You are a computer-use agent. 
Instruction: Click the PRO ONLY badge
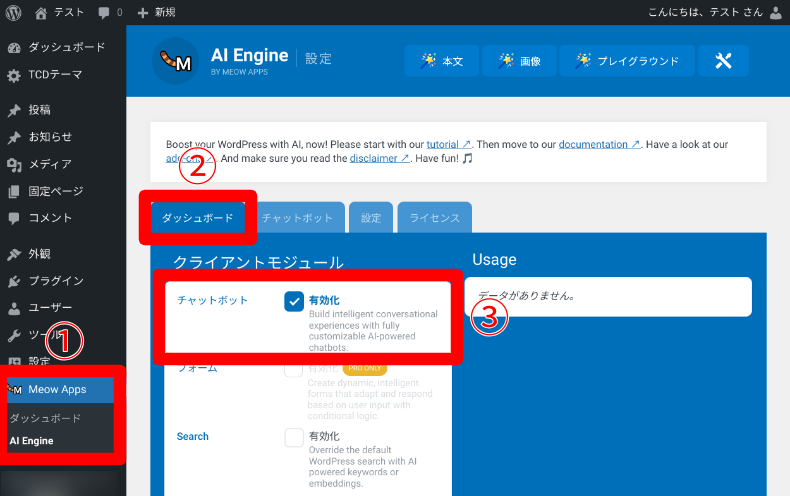tap(365, 368)
